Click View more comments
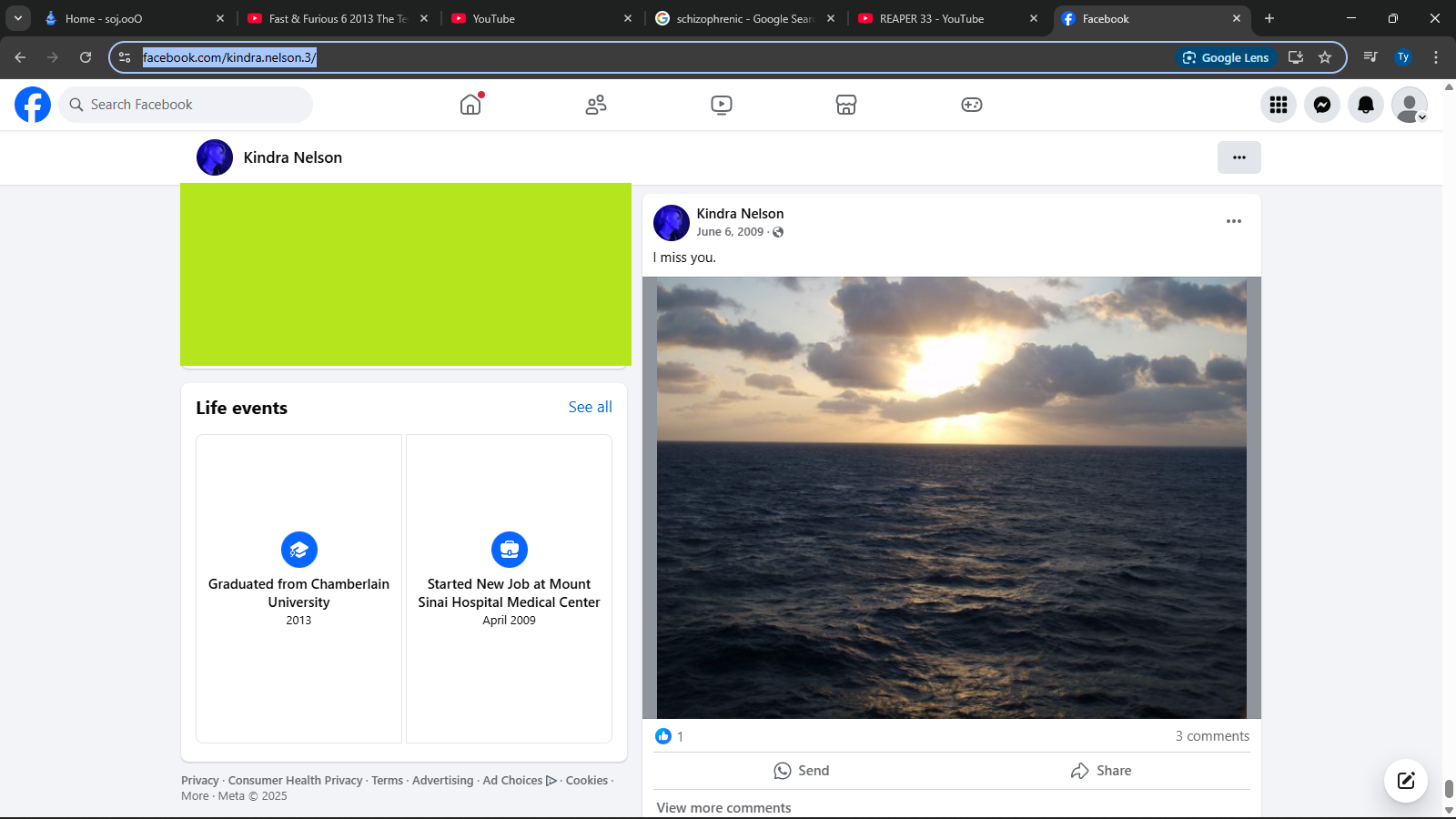Image resolution: width=1456 pixels, height=819 pixels. tap(723, 808)
